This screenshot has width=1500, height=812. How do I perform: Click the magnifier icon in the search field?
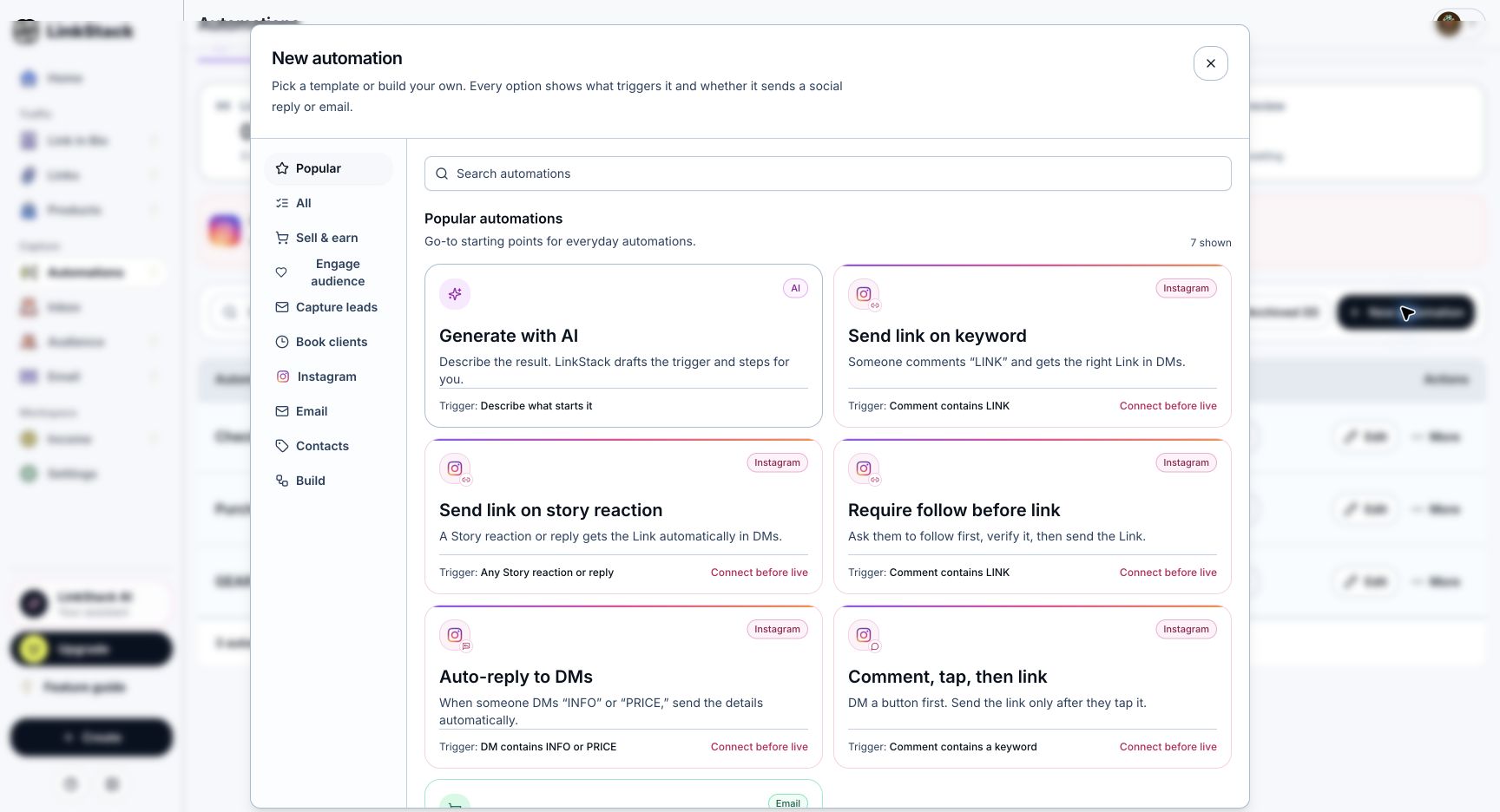point(442,174)
